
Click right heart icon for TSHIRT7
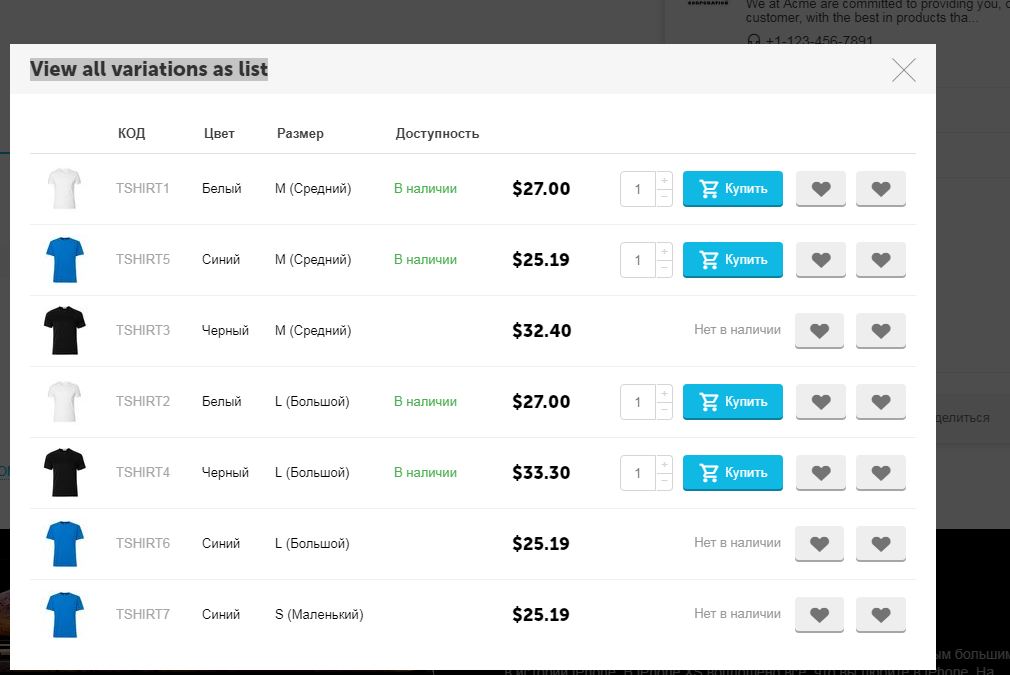point(881,615)
